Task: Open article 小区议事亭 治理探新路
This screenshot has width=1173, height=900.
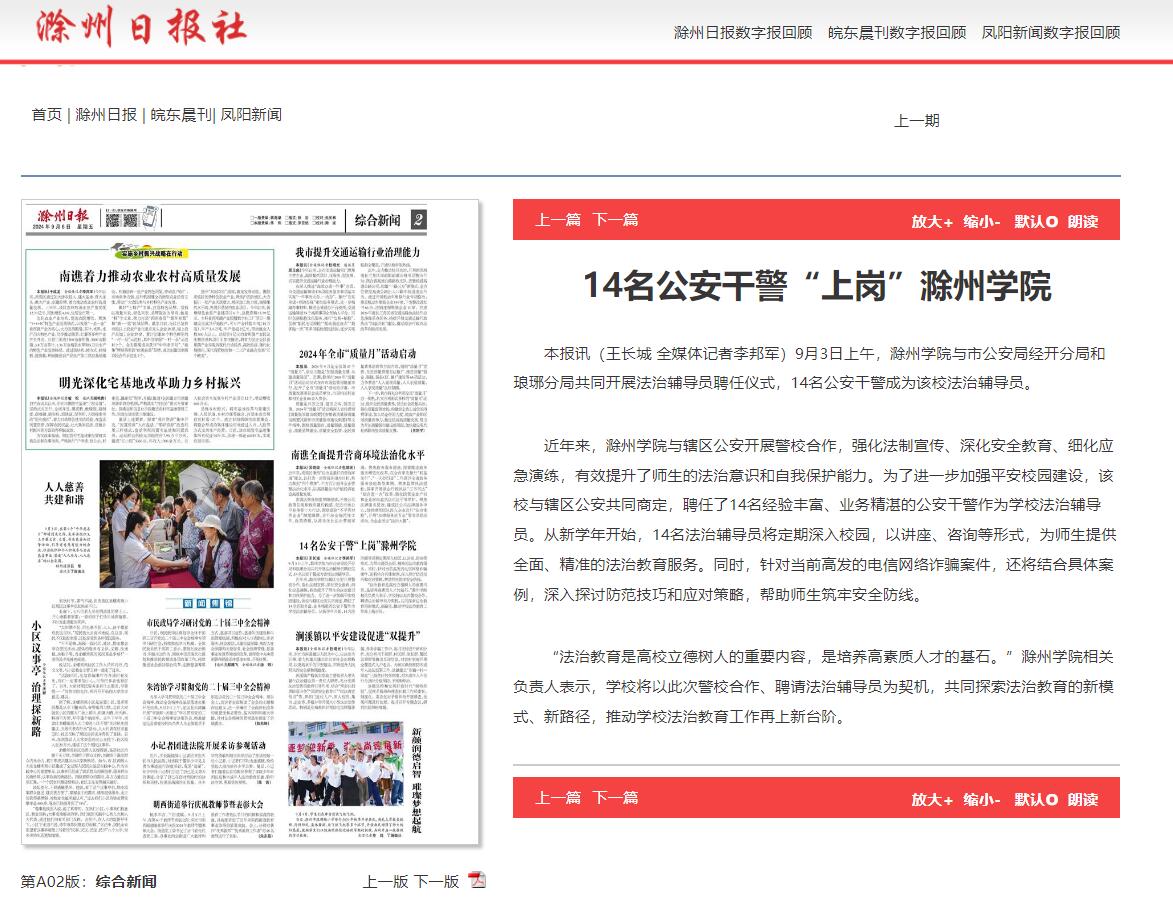Action: [x=36, y=679]
